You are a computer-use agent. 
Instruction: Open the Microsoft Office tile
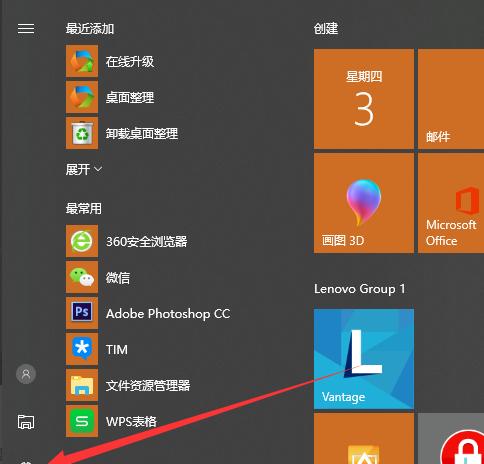tap(451, 203)
